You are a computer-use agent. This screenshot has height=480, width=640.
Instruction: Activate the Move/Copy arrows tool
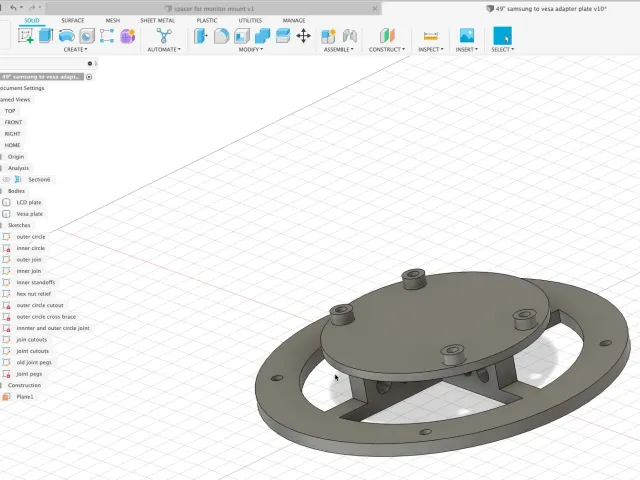303,36
